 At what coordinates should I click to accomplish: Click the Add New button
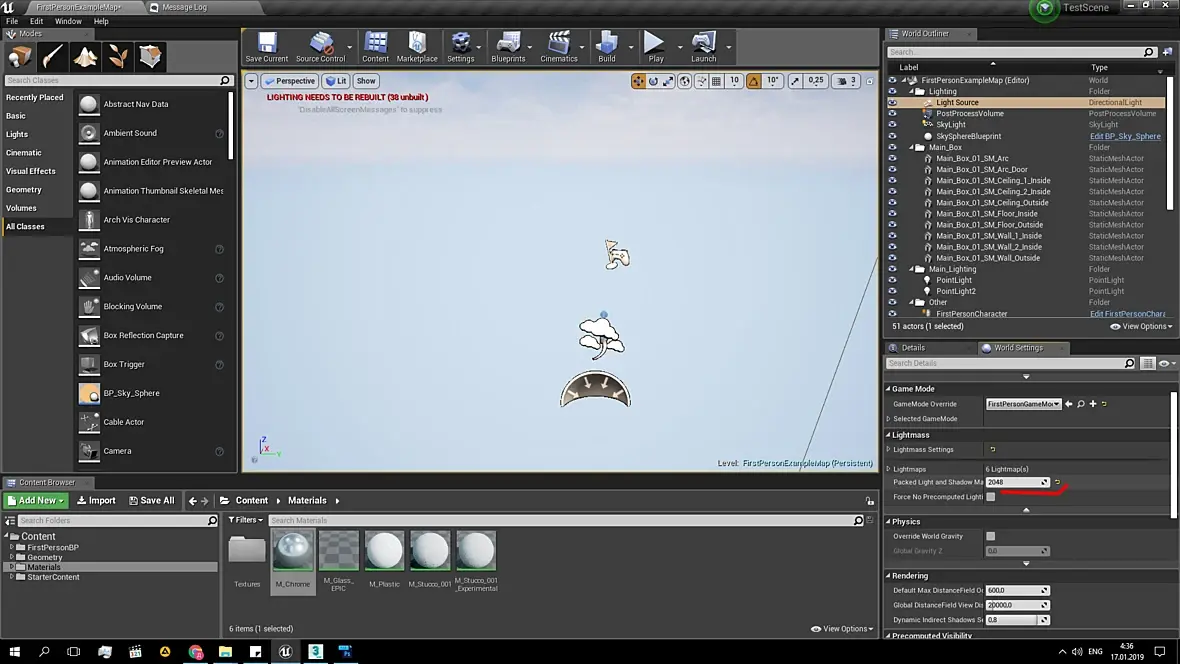36,501
